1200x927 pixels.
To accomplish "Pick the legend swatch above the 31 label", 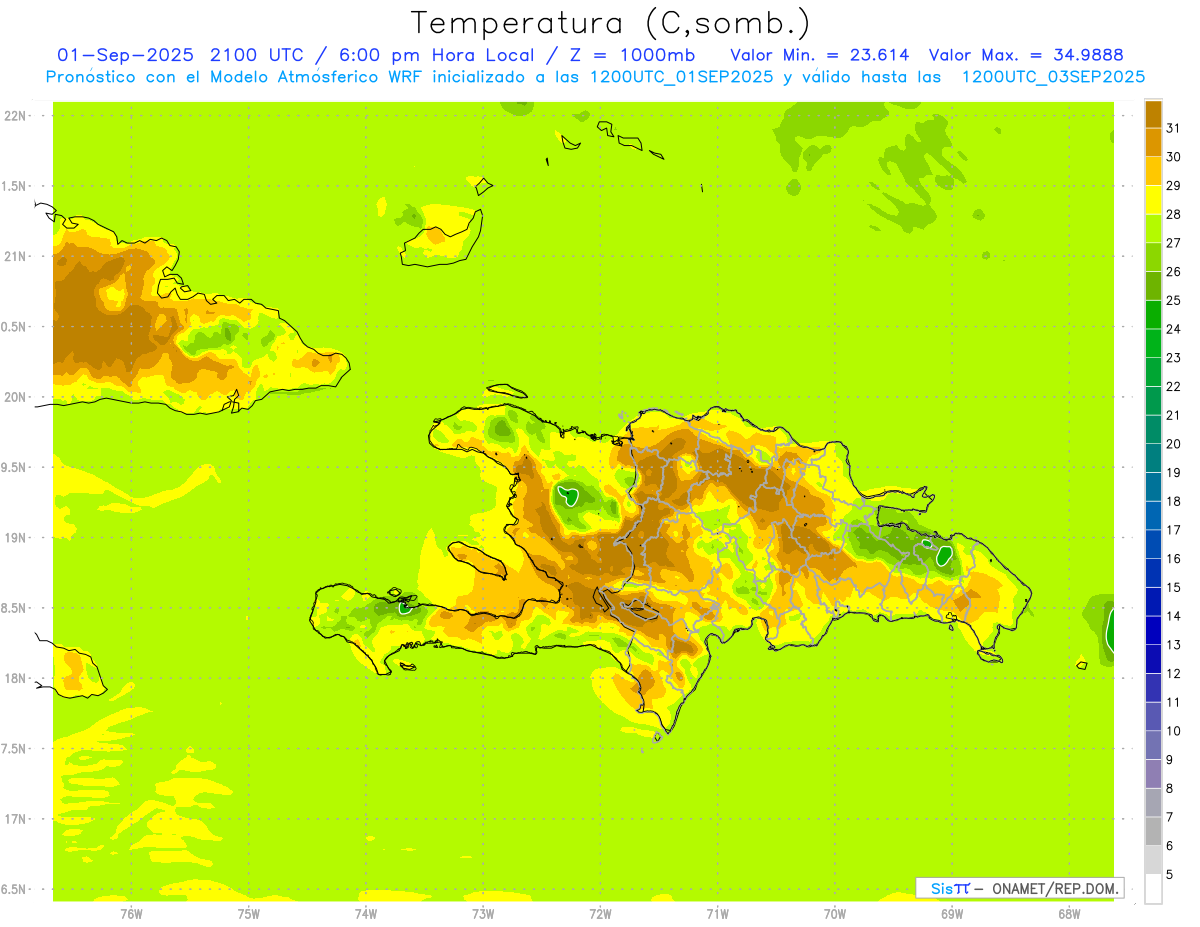I will coord(1153,114).
